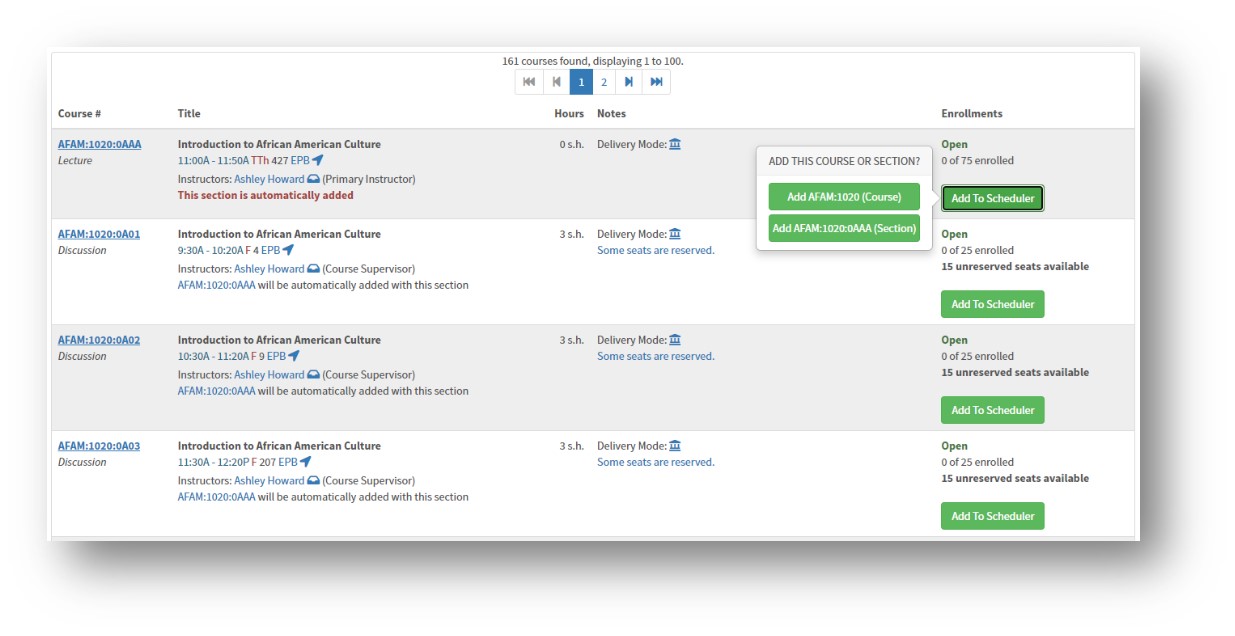Open Ashley Howard link in the lecture row
The height and width of the screenshot is (636, 1235).
(269, 179)
